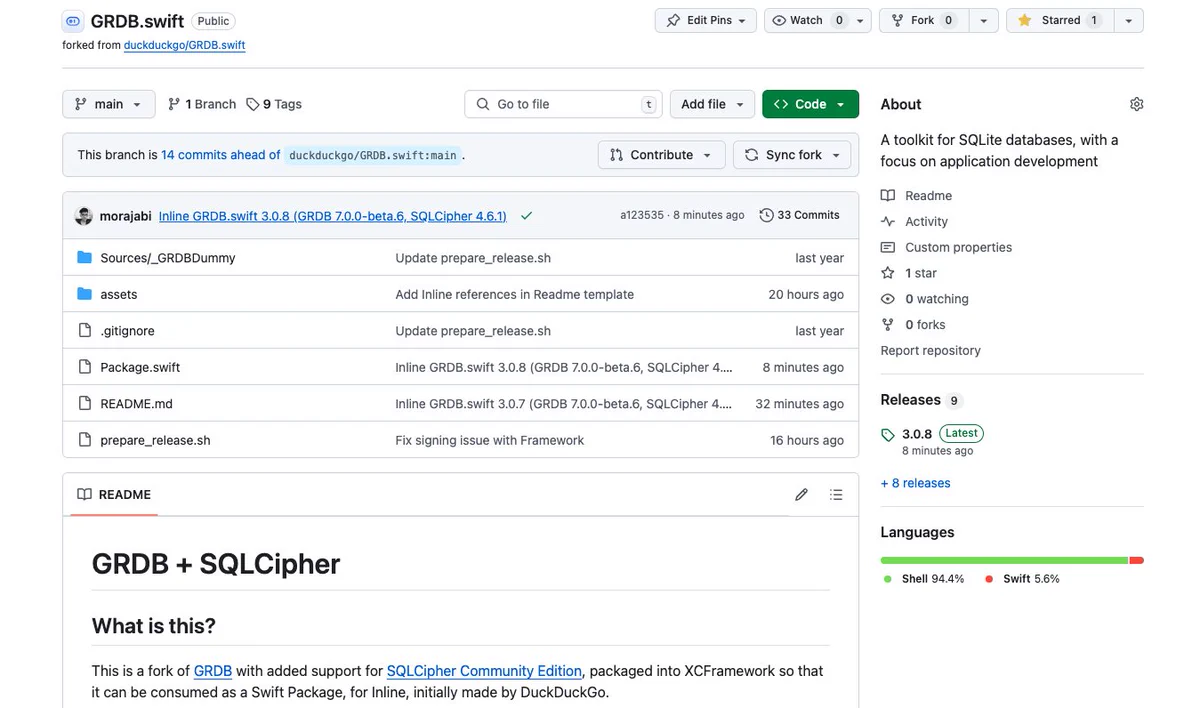The image size is (1200, 708).
Task: Open the README.md file
Action: [x=136, y=404]
